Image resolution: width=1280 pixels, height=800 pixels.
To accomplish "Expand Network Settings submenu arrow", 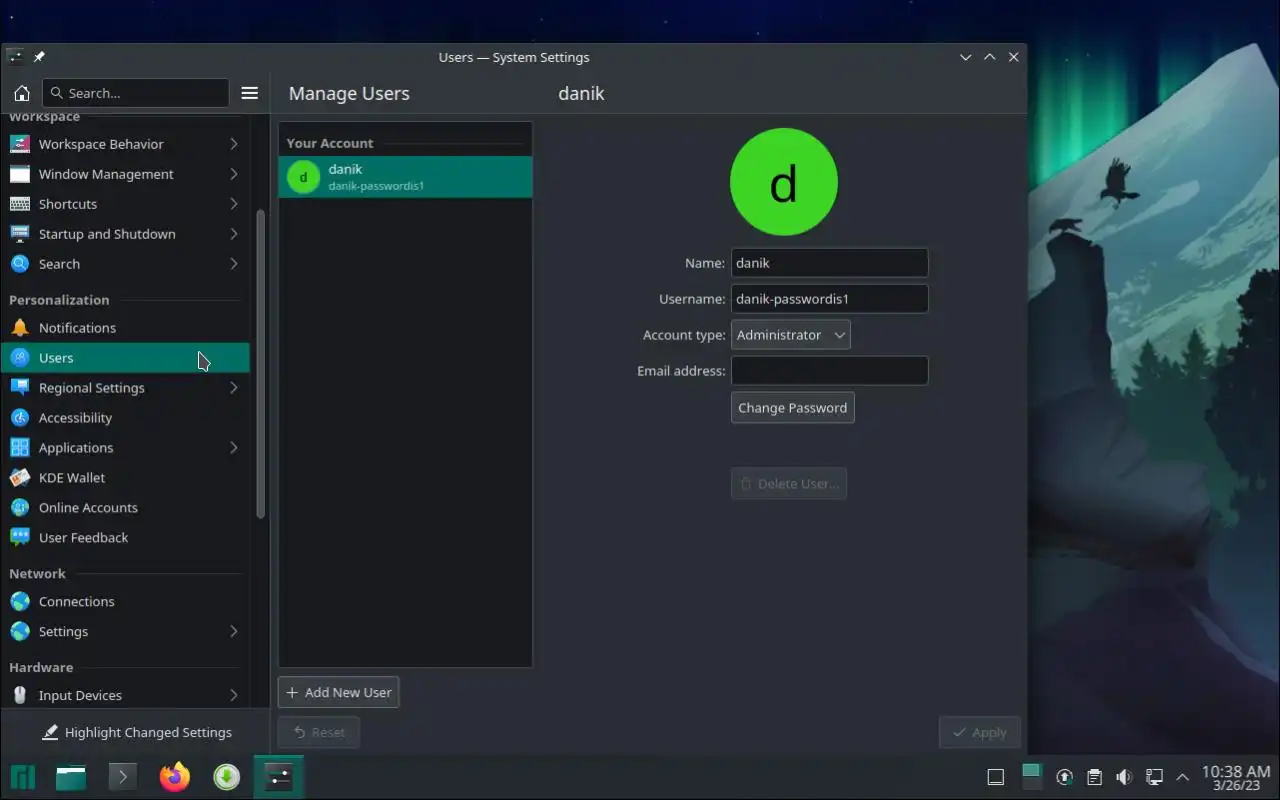I will coord(233,632).
